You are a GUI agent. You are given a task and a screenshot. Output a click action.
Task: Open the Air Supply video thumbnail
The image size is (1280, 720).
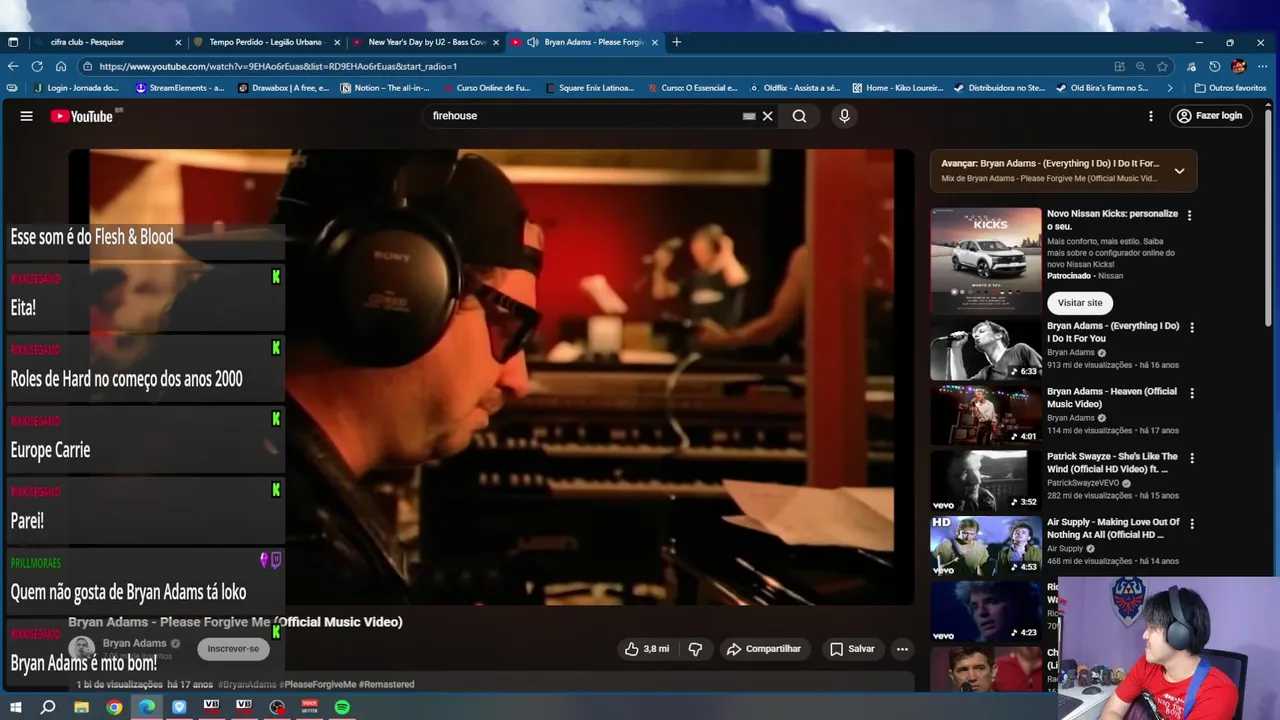point(986,546)
